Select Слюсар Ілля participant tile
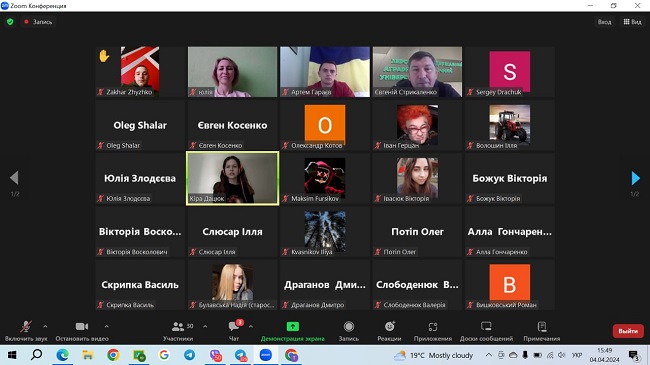The height and width of the screenshot is (365, 650). click(233, 232)
